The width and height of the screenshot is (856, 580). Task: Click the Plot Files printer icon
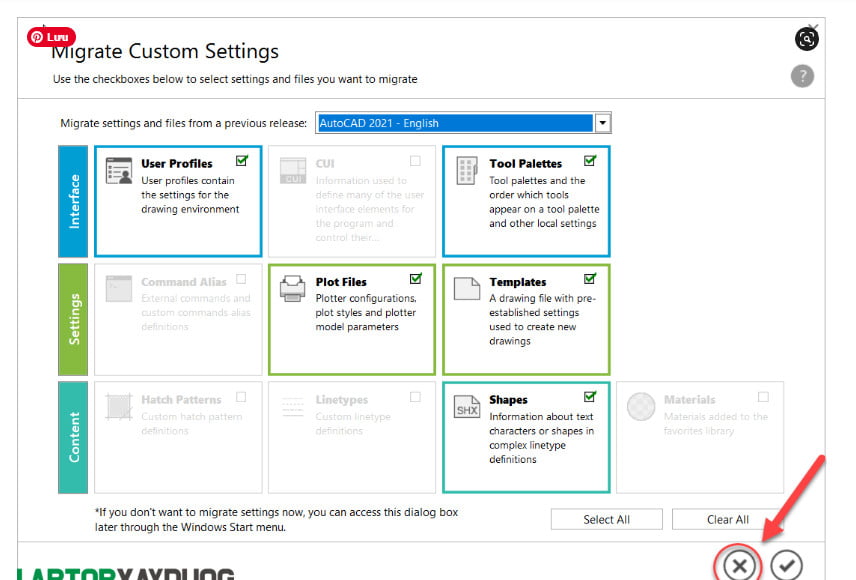tap(293, 288)
